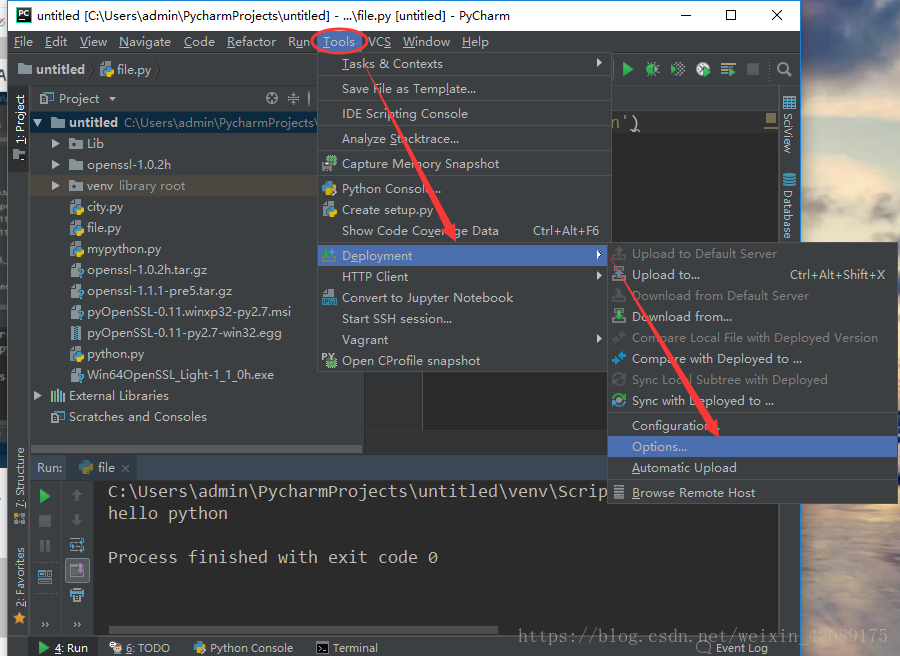Viewport: 900px width, 656px height.
Task: Run with coverage toolbar icon
Action: tap(678, 69)
